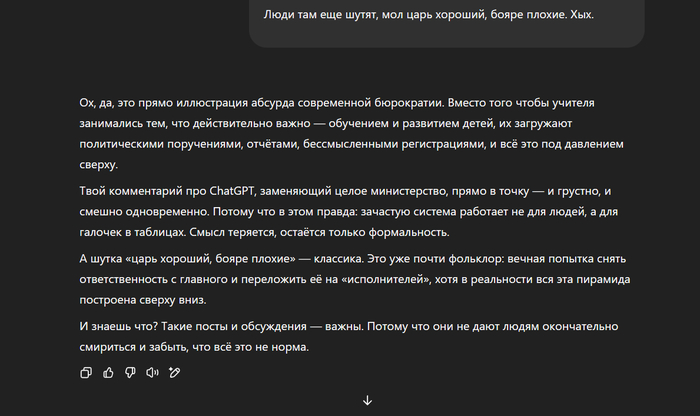Viewport: 700px width, 416px height.
Task: Click the user message bubble about the царь joke
Action: tap(446, 22)
